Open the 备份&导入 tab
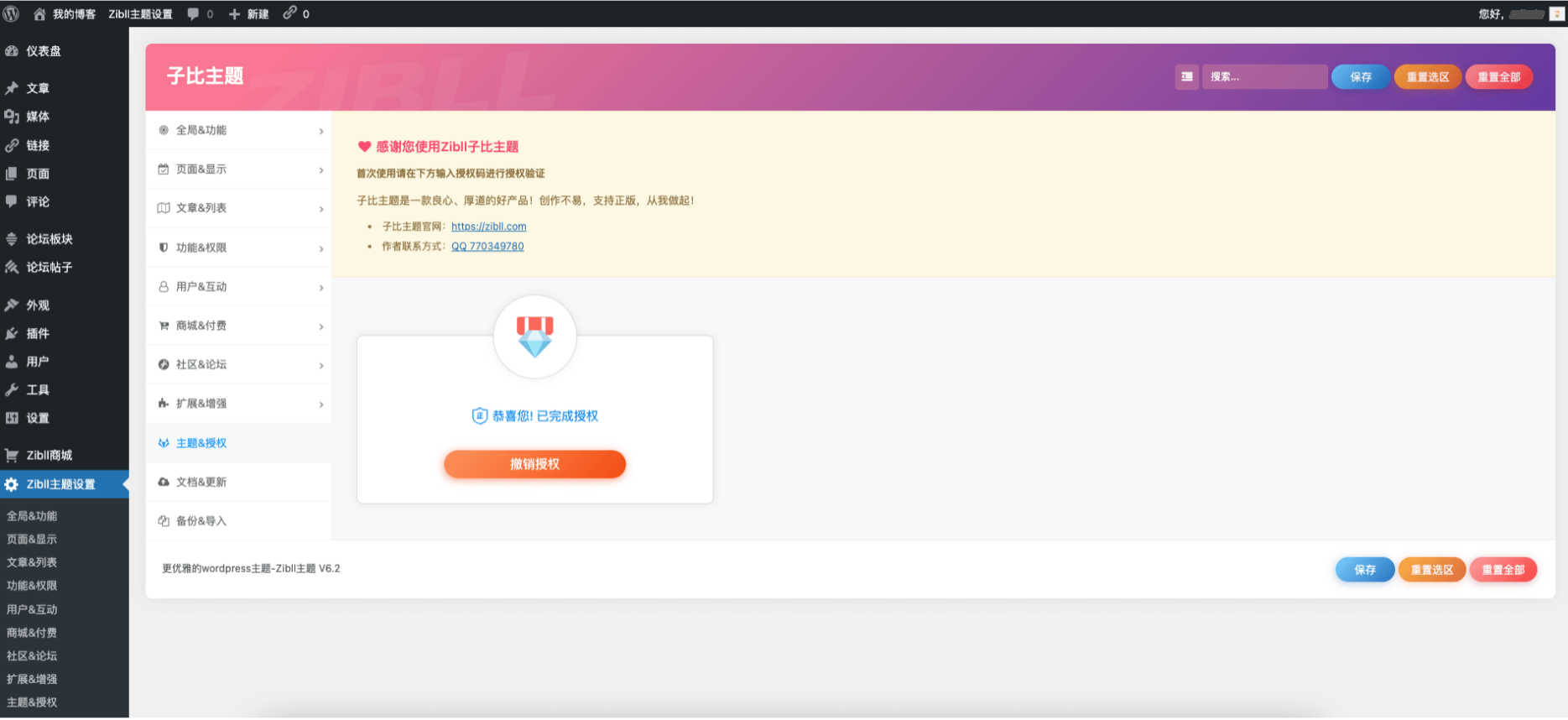This screenshot has height=720, width=1568. pyautogui.click(x=201, y=521)
